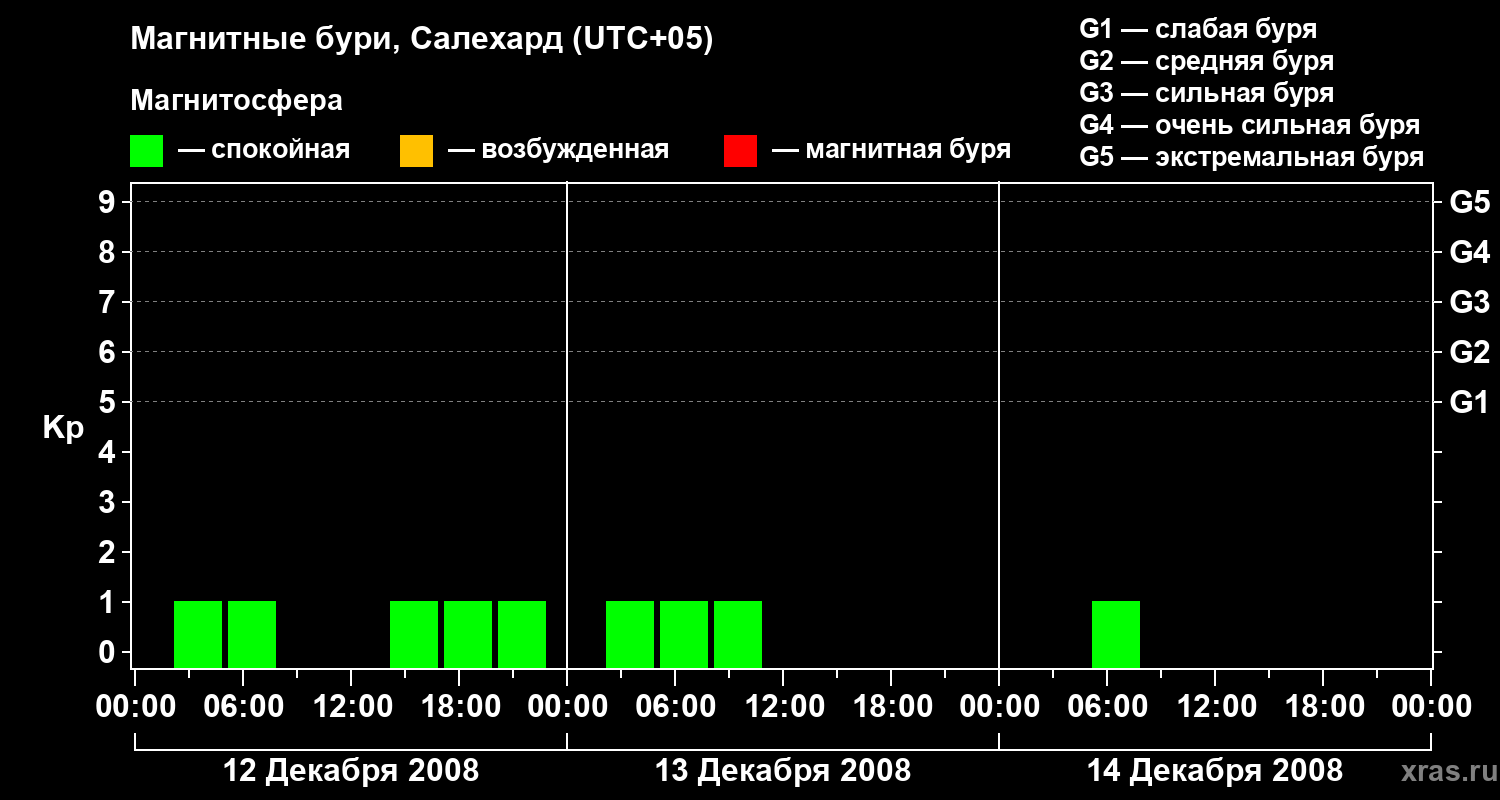Click the Kp axis value 0

[109, 652]
